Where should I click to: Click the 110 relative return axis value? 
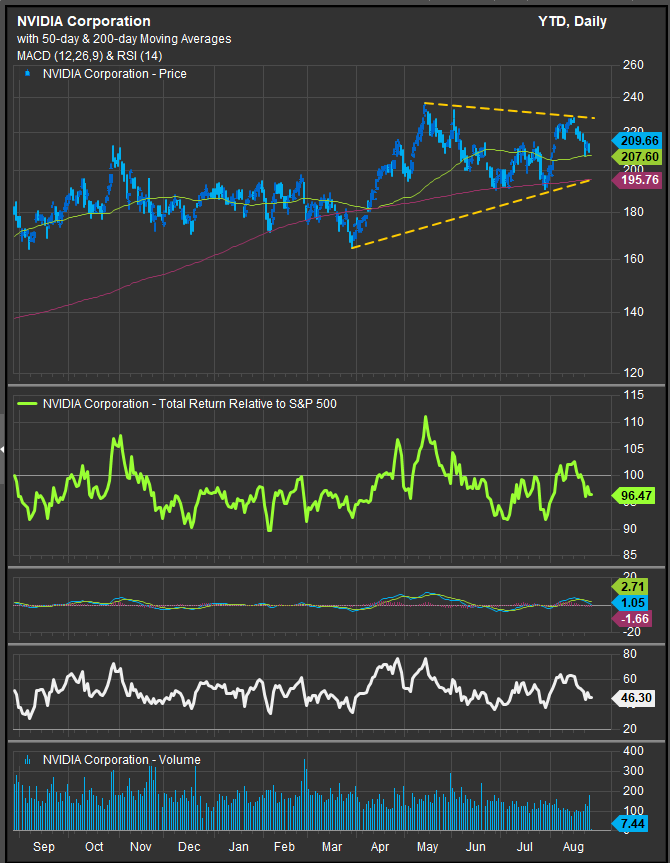pyautogui.click(x=633, y=422)
